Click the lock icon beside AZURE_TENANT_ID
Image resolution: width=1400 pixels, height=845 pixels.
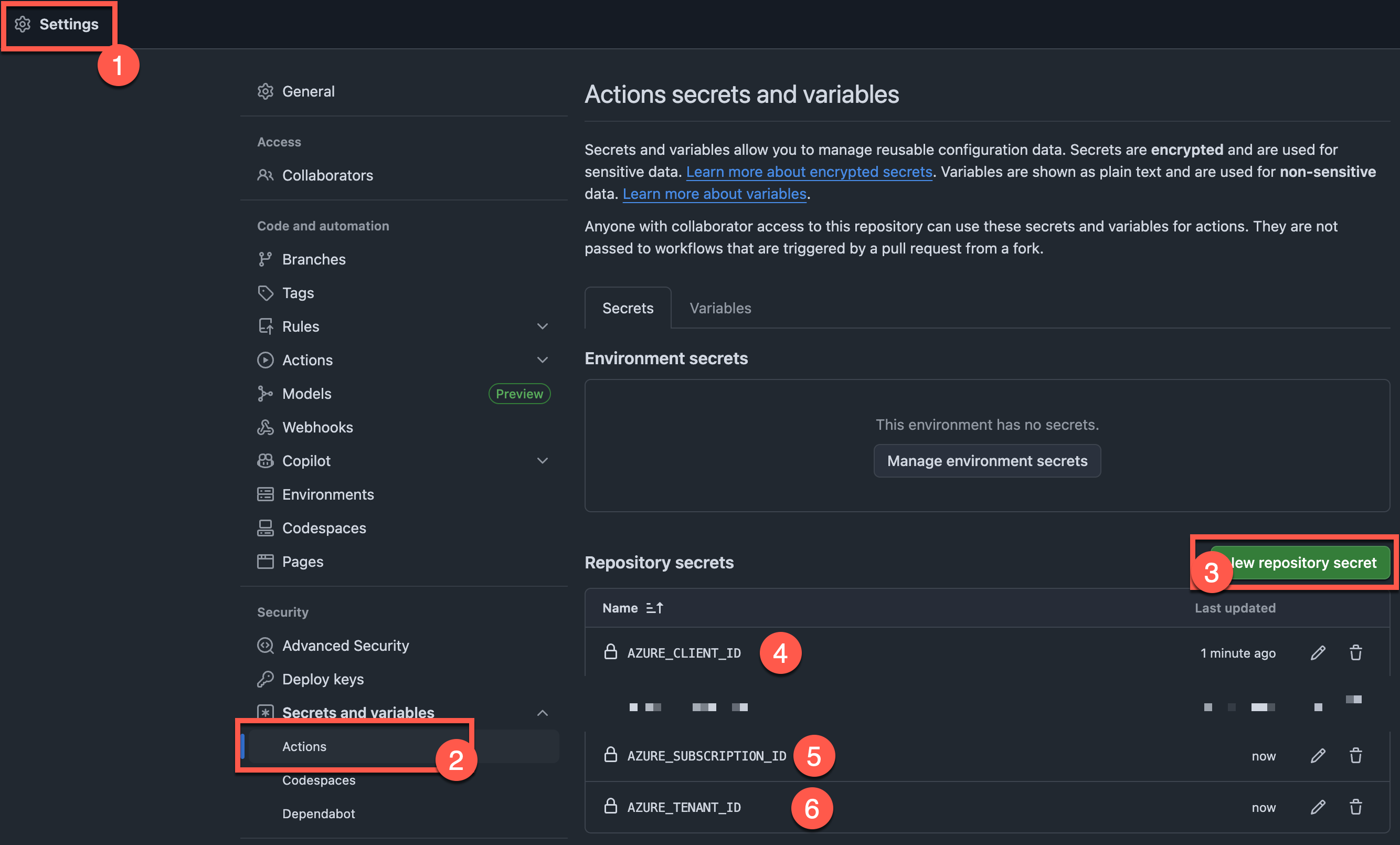click(x=610, y=806)
